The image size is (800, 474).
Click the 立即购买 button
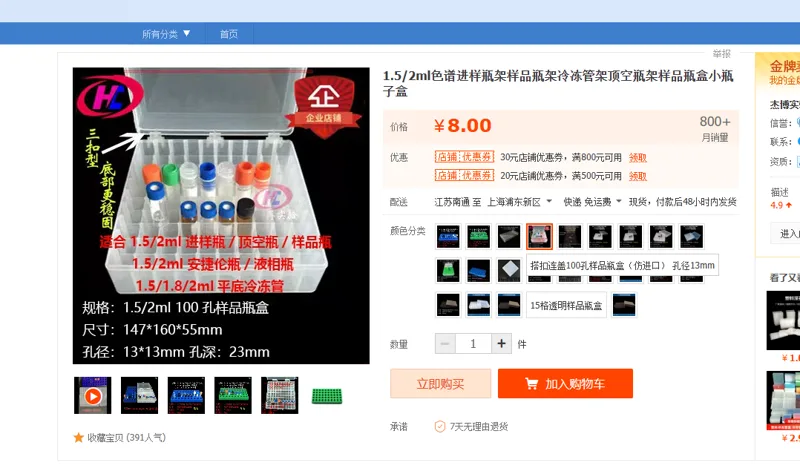click(440, 384)
